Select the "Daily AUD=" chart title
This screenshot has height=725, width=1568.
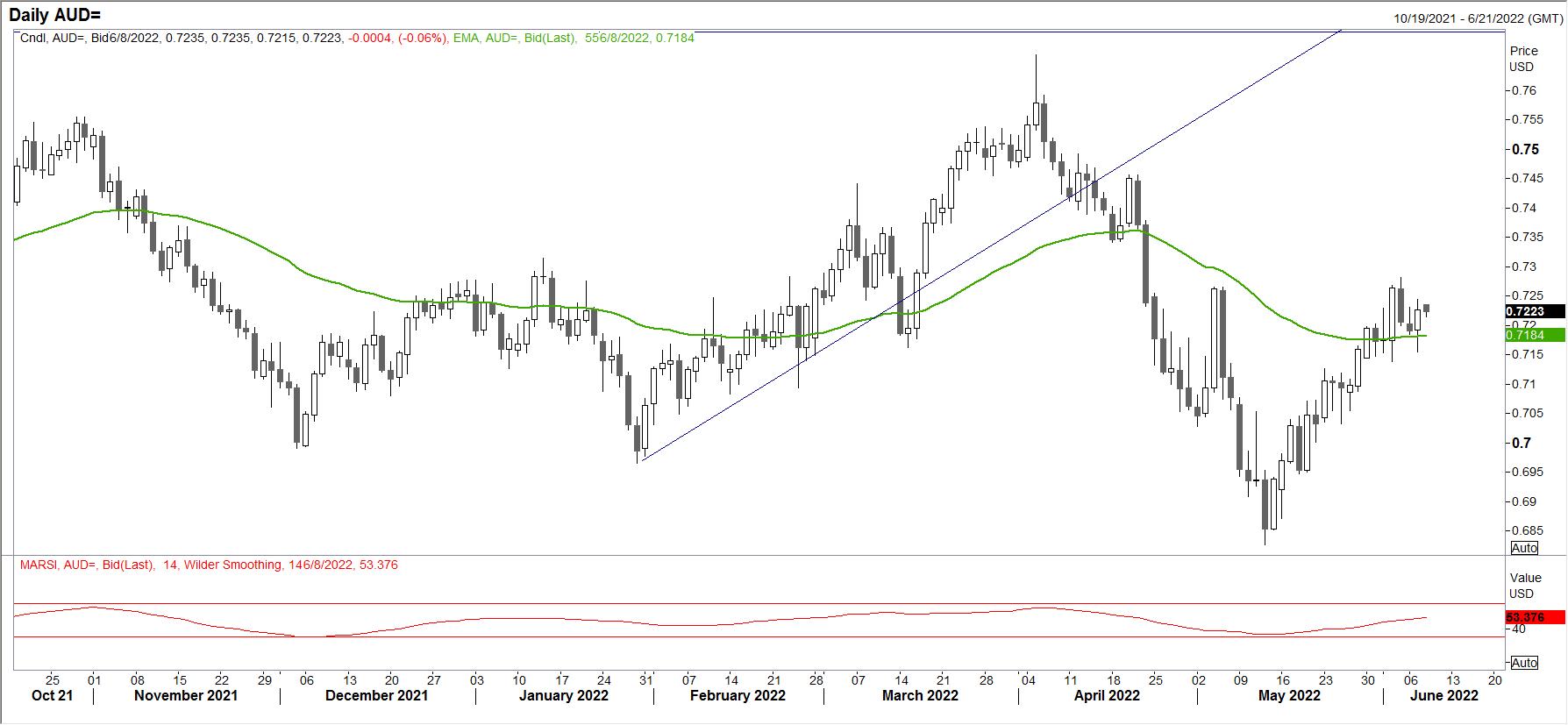click(x=54, y=15)
